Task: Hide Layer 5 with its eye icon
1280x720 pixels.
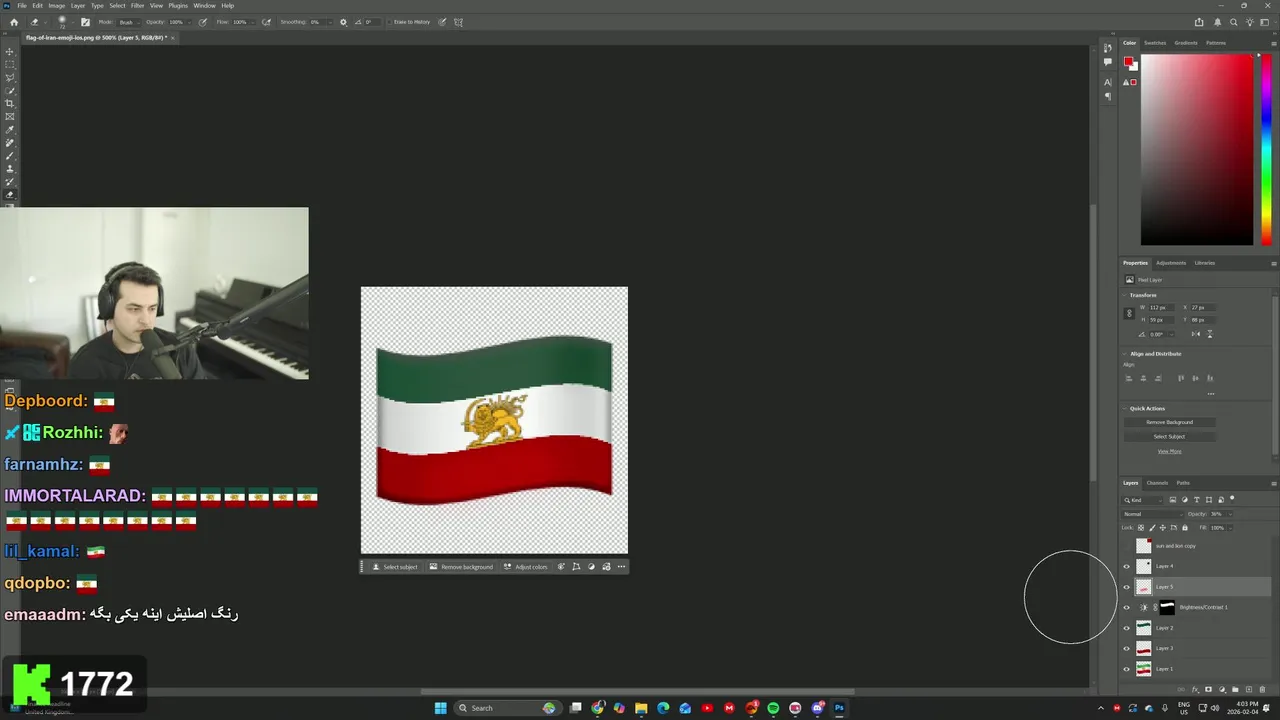Action: click(1127, 587)
